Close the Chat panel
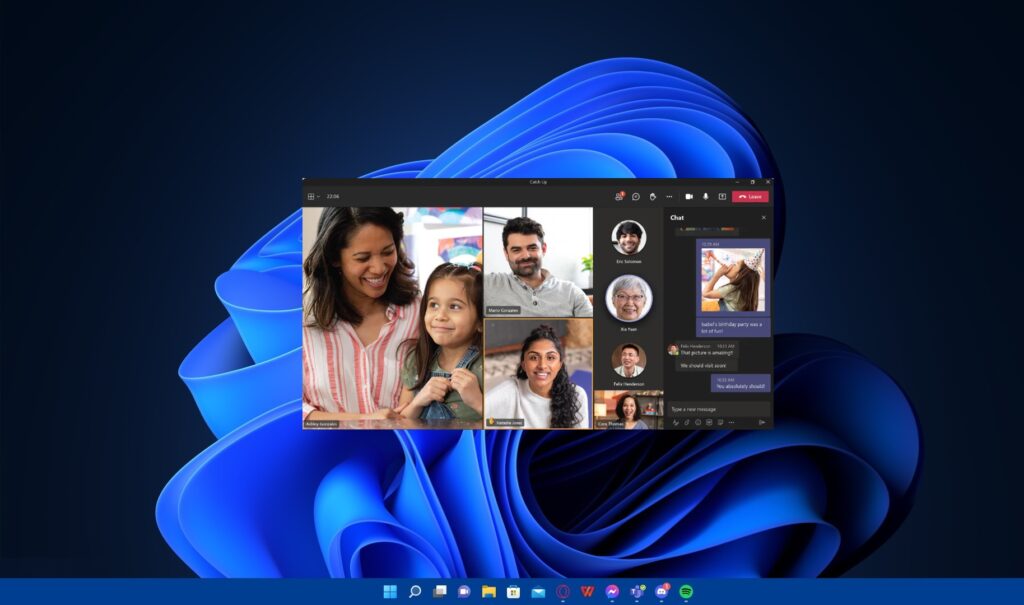Screen dimensions: 1024x605 (763, 218)
